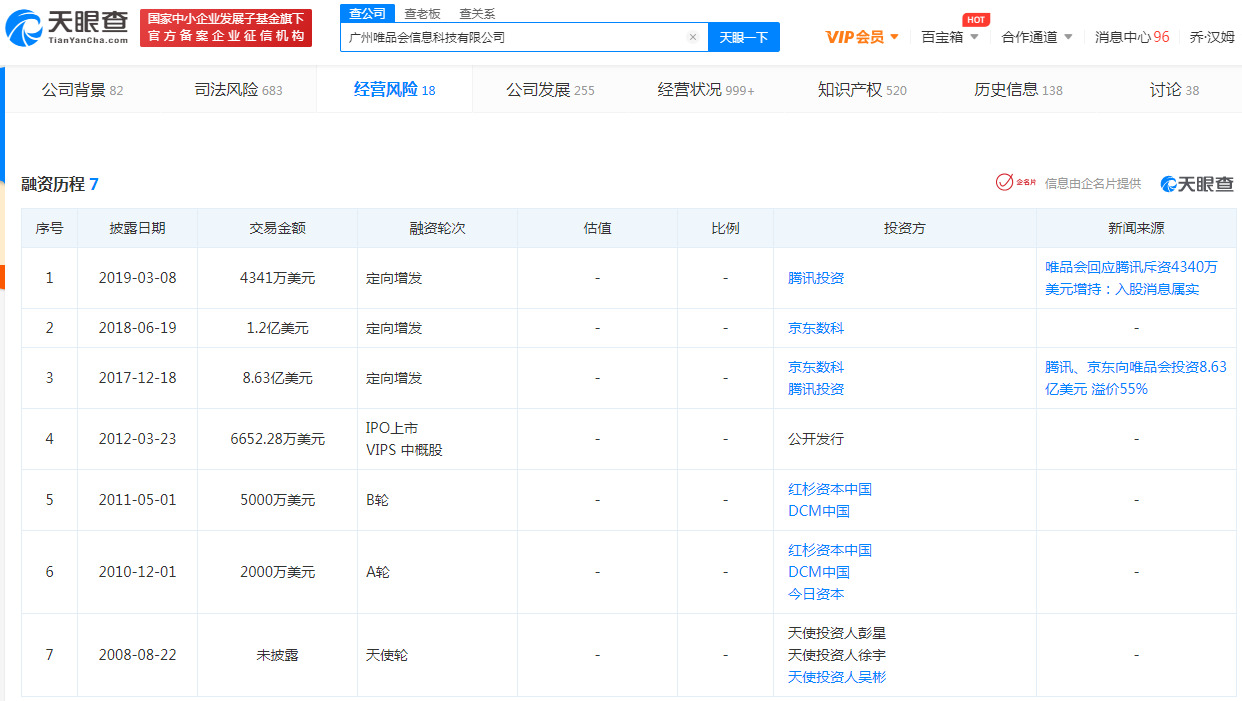
Task: Open the TianYanCha logo homepage
Action: (x=68, y=27)
